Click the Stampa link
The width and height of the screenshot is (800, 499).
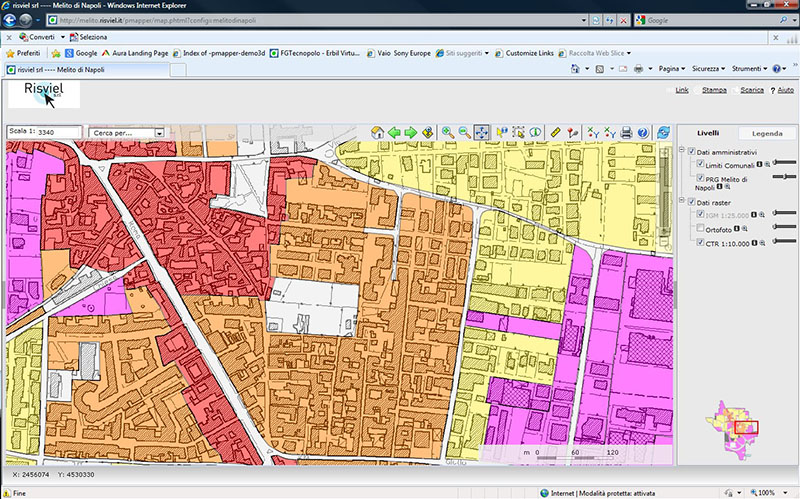pos(713,90)
